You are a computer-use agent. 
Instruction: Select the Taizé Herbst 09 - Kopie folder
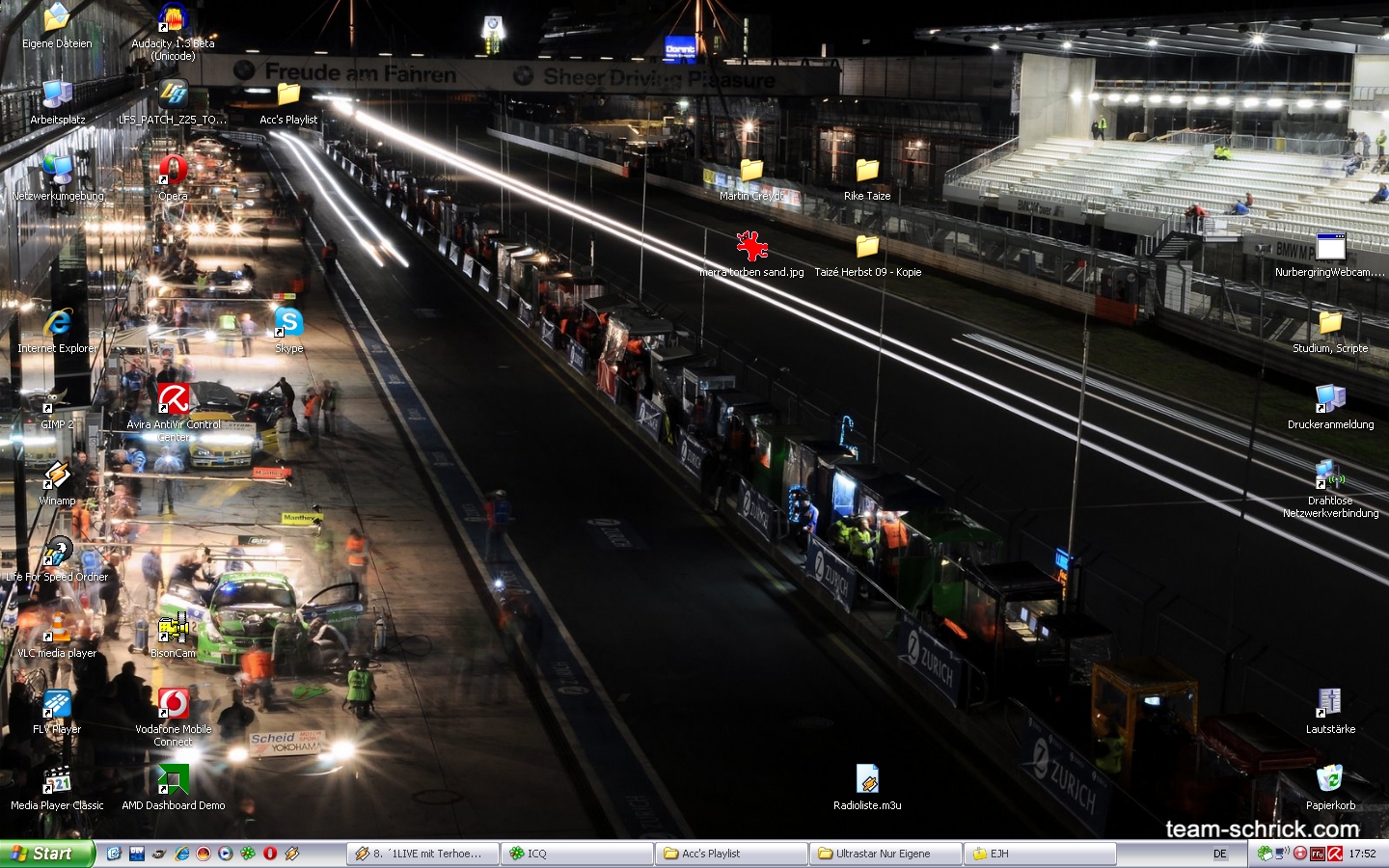click(867, 256)
